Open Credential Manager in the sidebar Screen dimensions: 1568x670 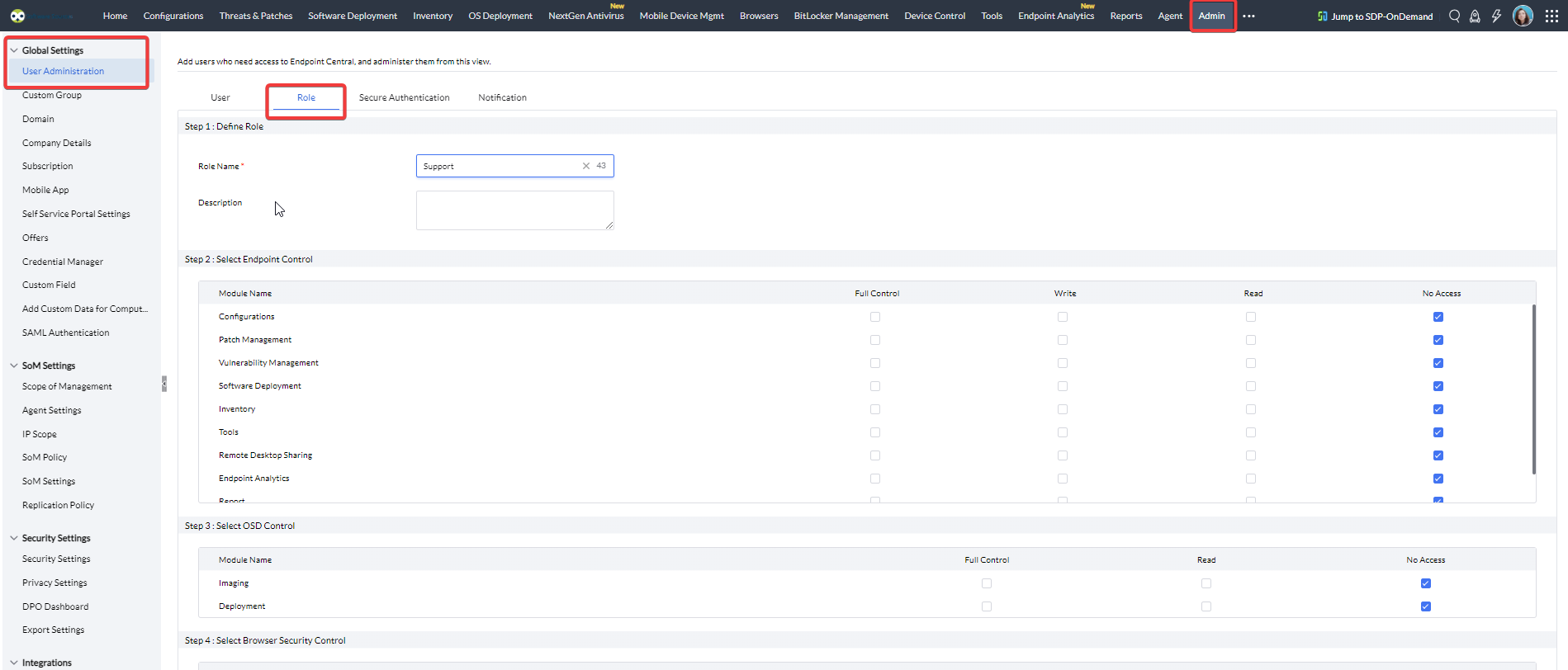coord(63,262)
